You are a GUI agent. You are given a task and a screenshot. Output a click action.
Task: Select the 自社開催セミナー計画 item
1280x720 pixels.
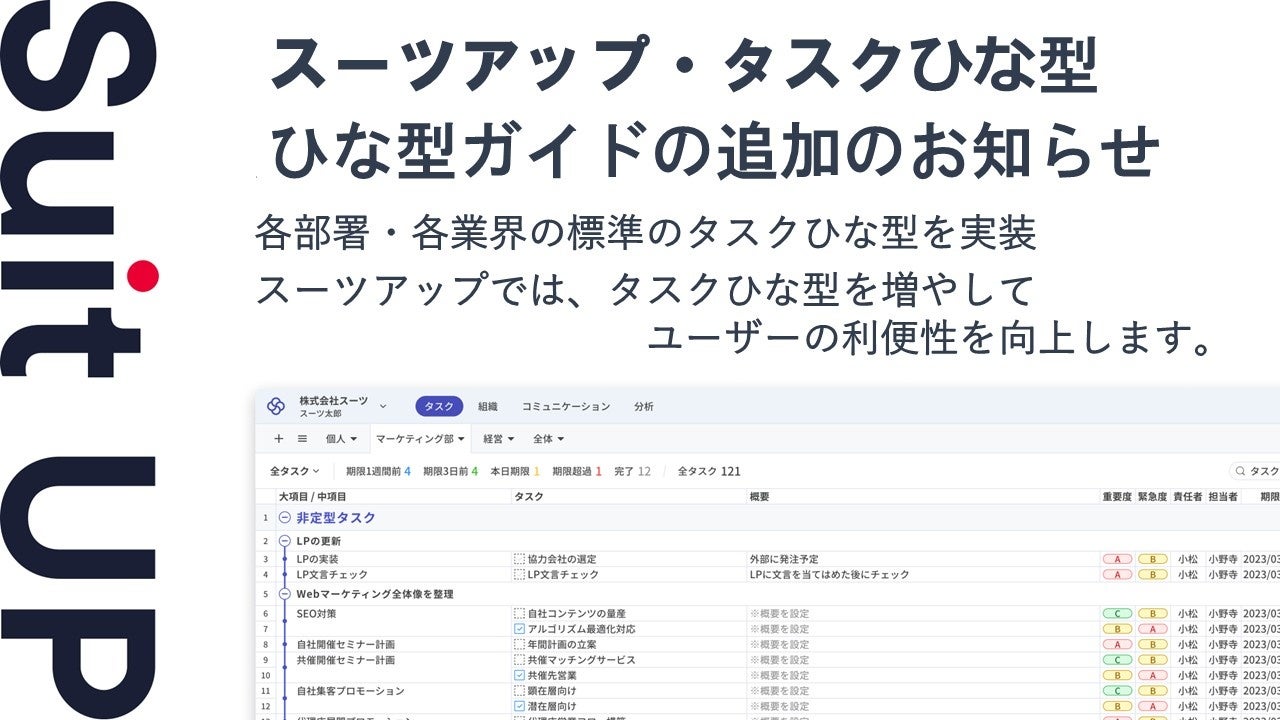coord(345,645)
